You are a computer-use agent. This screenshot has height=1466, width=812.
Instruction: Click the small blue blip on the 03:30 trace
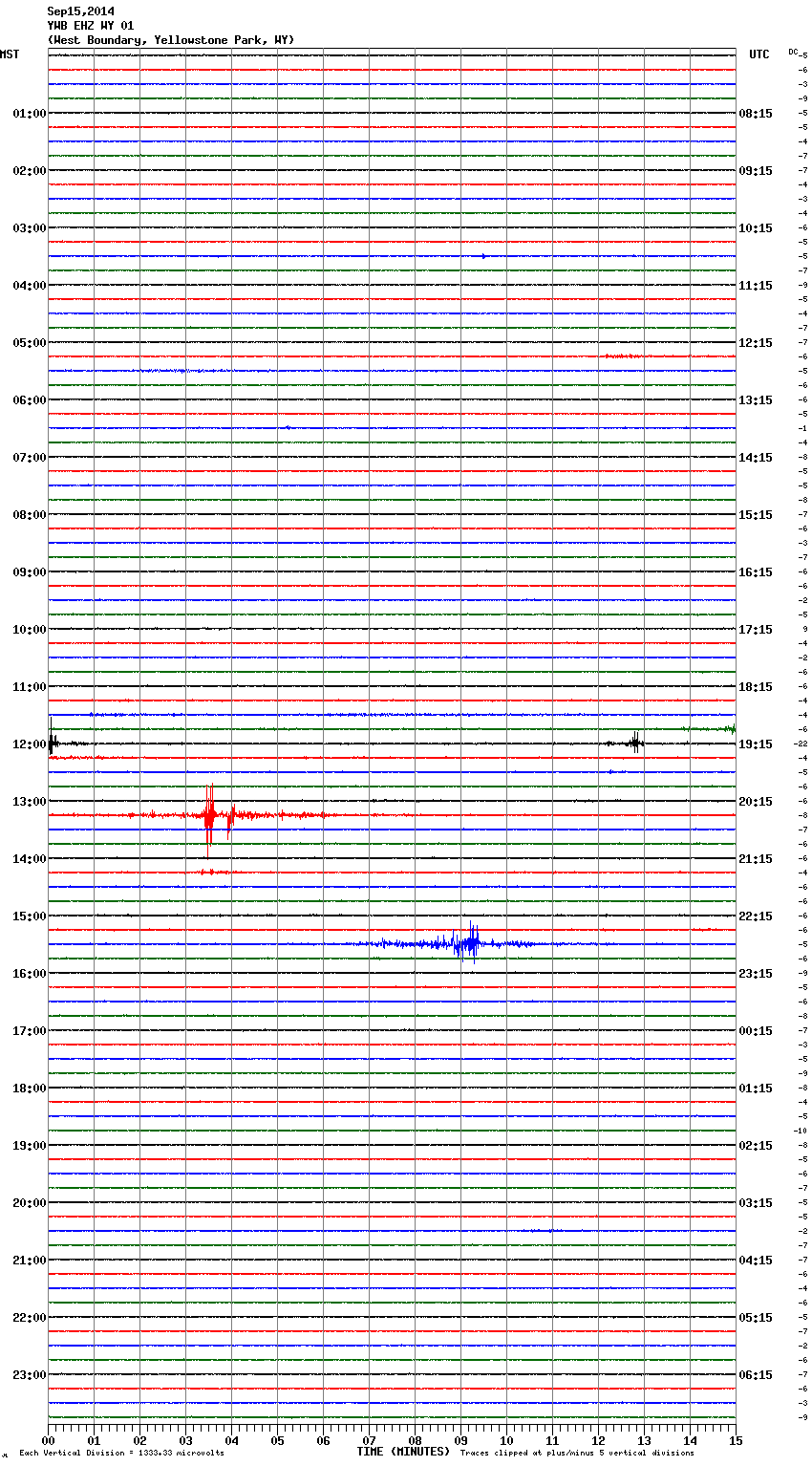484,256
